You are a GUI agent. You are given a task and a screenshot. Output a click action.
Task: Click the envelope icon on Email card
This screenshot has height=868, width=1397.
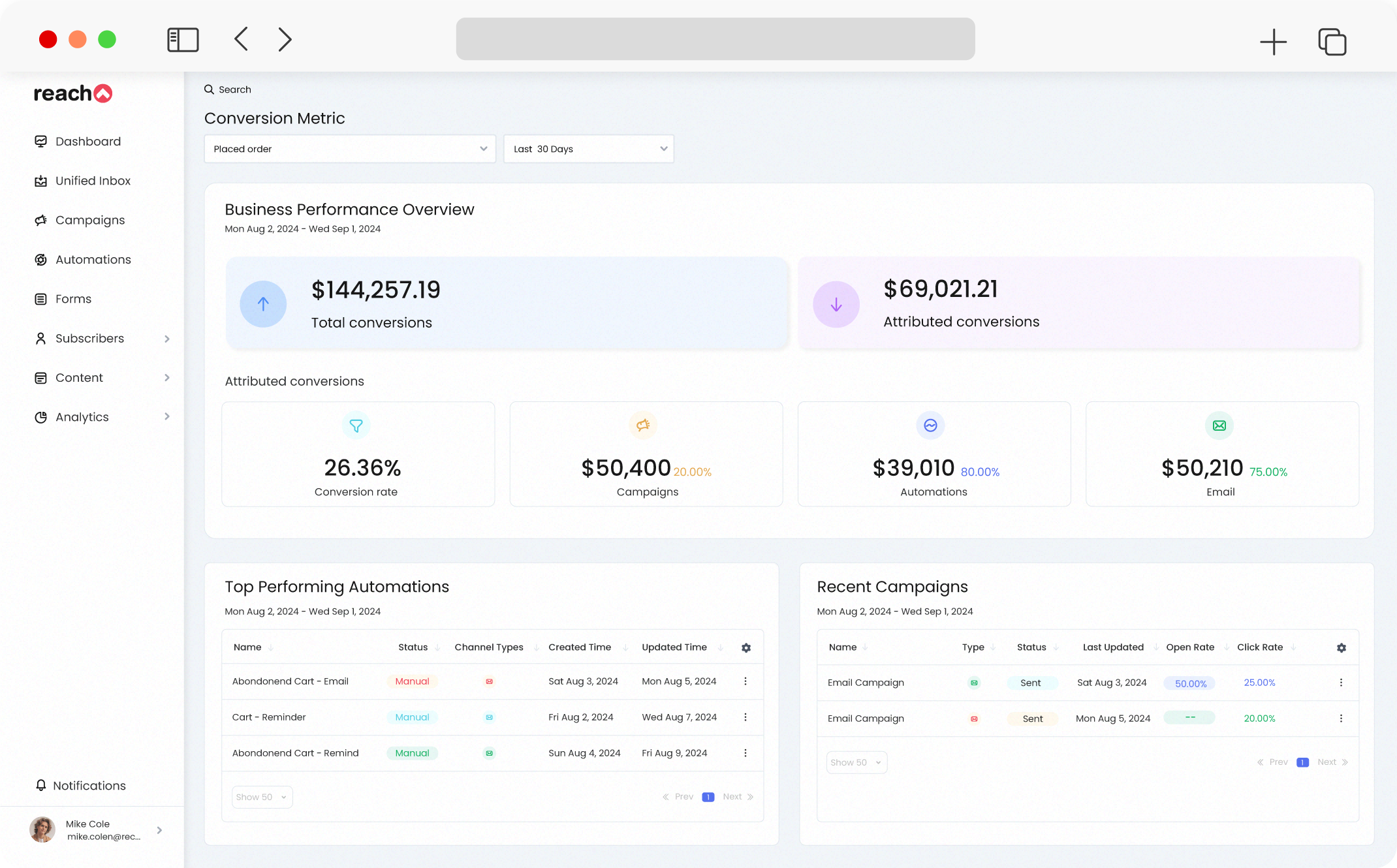pyautogui.click(x=1219, y=426)
